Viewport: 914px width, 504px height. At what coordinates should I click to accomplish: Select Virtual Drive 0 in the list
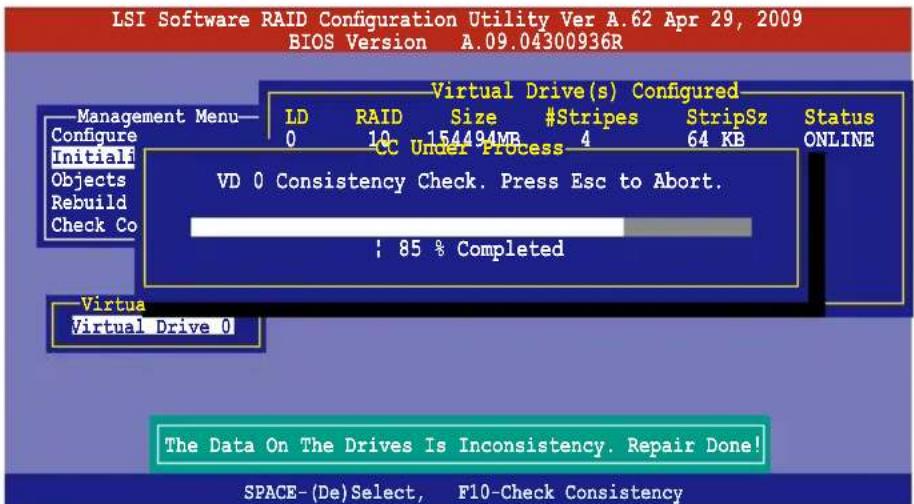coord(153,326)
